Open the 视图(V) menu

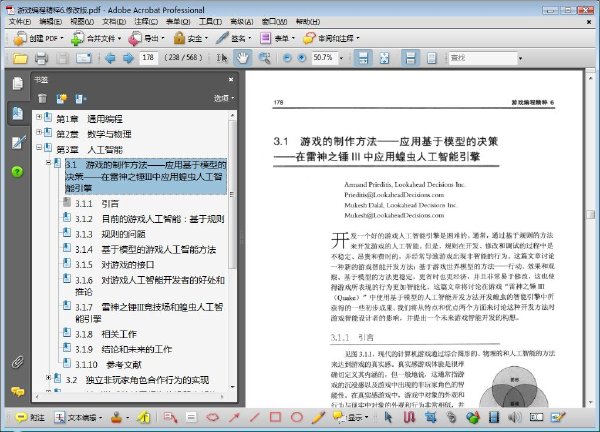click(x=82, y=22)
